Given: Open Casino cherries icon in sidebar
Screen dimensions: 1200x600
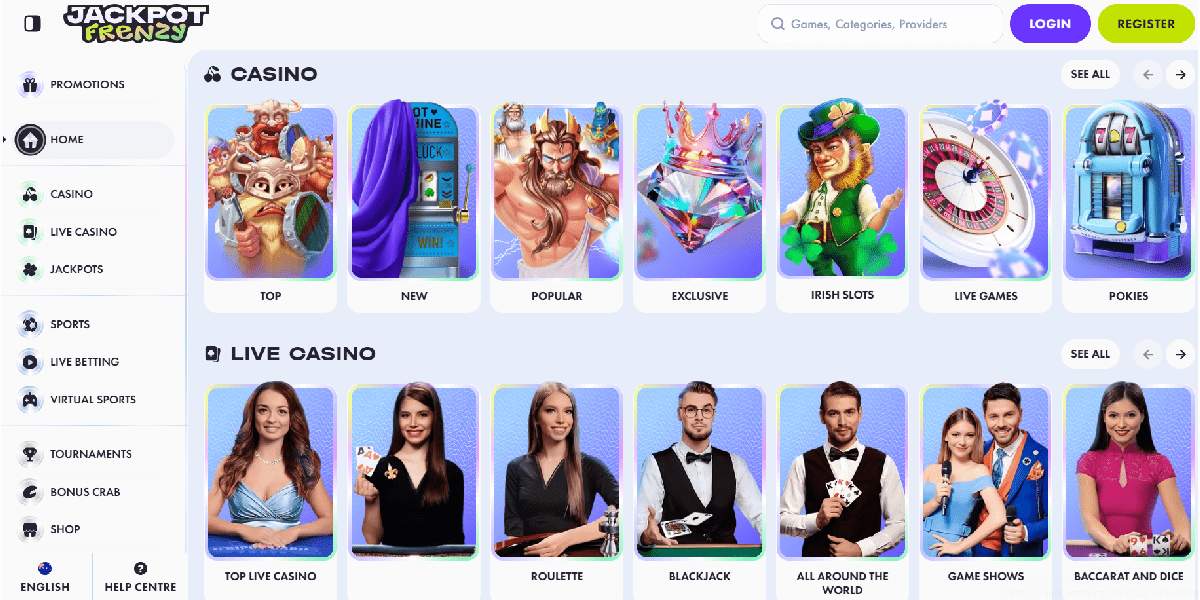Looking at the screenshot, I should pyautogui.click(x=30, y=194).
